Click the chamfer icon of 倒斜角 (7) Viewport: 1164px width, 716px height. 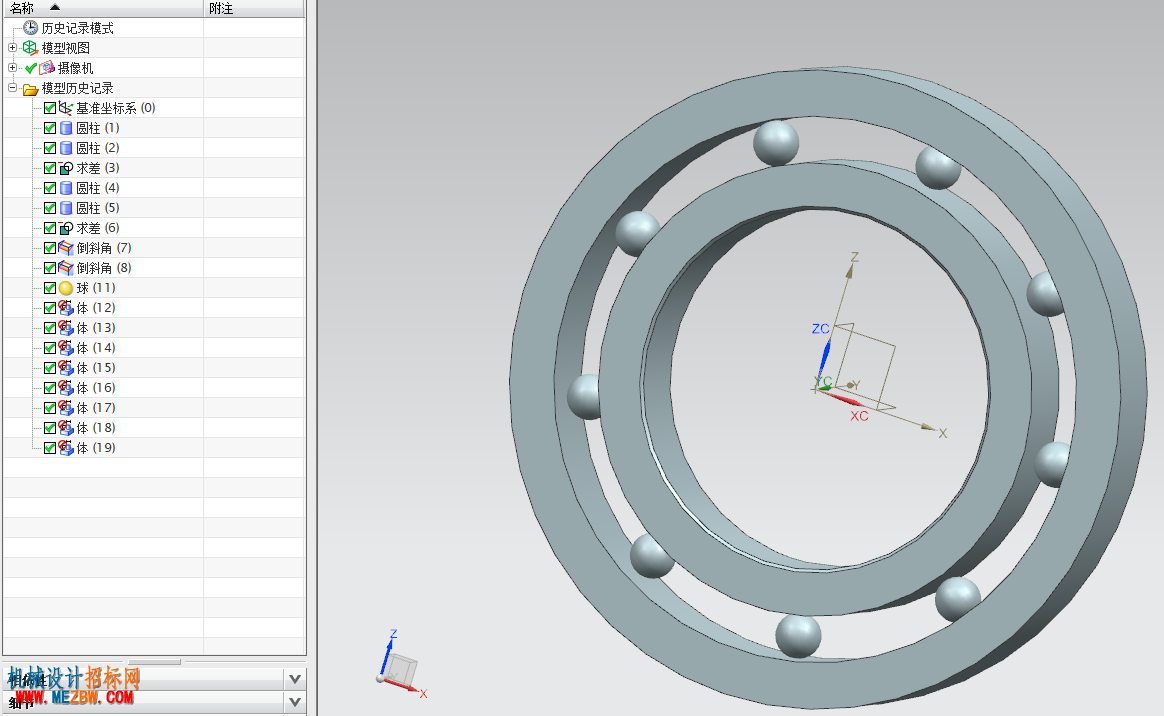66,248
